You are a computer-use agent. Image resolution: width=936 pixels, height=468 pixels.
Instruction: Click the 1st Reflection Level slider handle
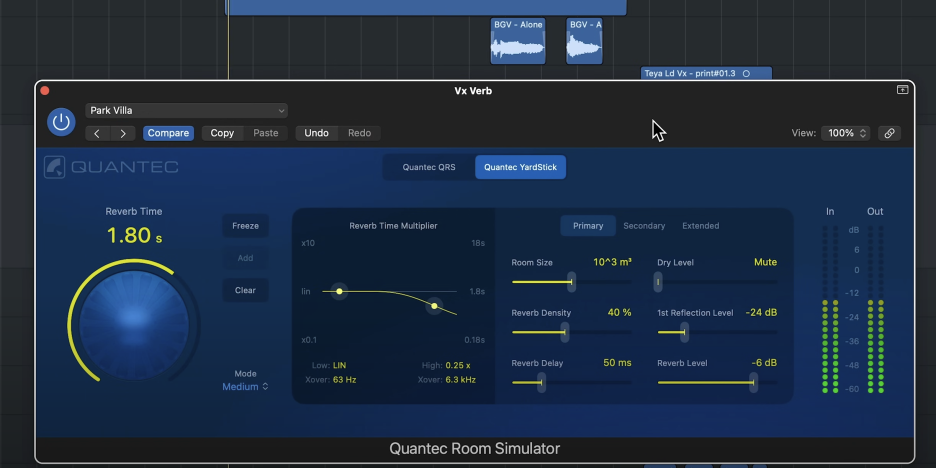[685, 332]
